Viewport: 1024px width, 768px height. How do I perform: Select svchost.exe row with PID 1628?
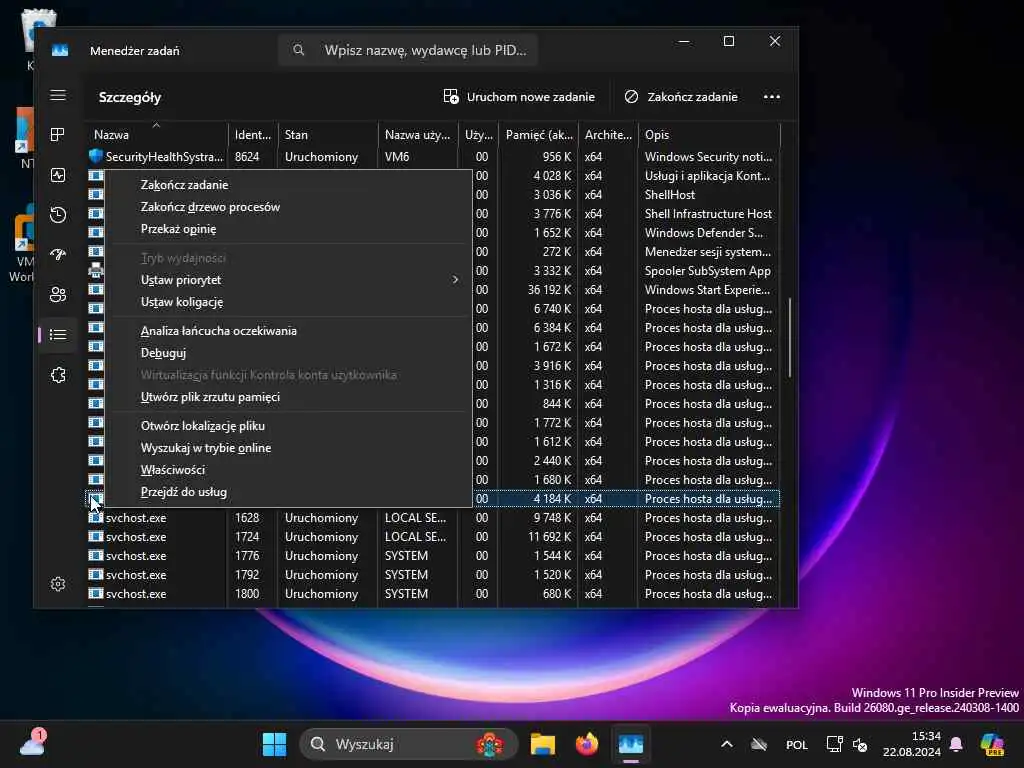[x=434, y=518]
